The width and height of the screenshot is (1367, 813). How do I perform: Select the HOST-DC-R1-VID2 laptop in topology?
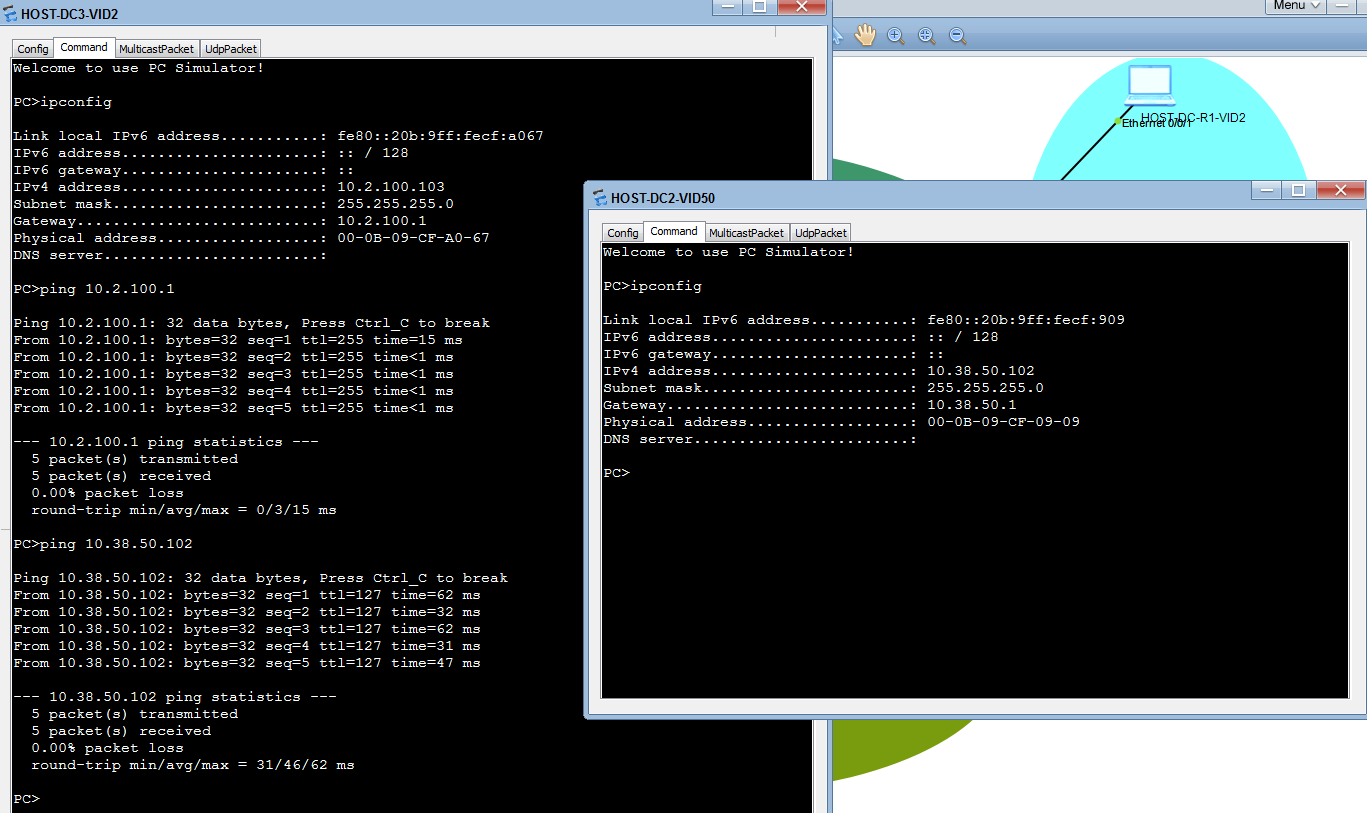click(1149, 86)
